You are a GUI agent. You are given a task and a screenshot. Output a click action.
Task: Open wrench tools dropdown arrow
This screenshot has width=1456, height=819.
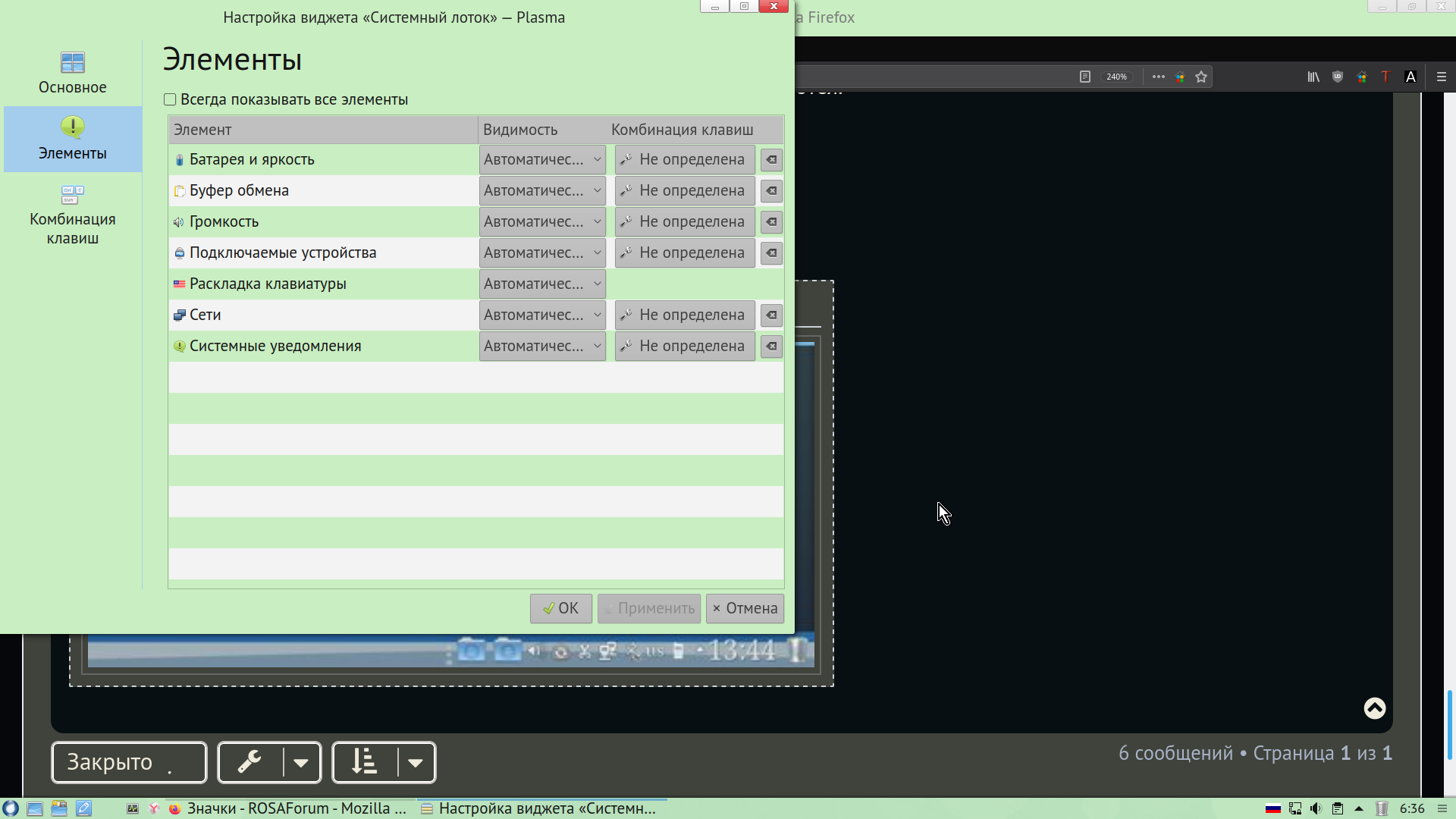click(x=301, y=763)
